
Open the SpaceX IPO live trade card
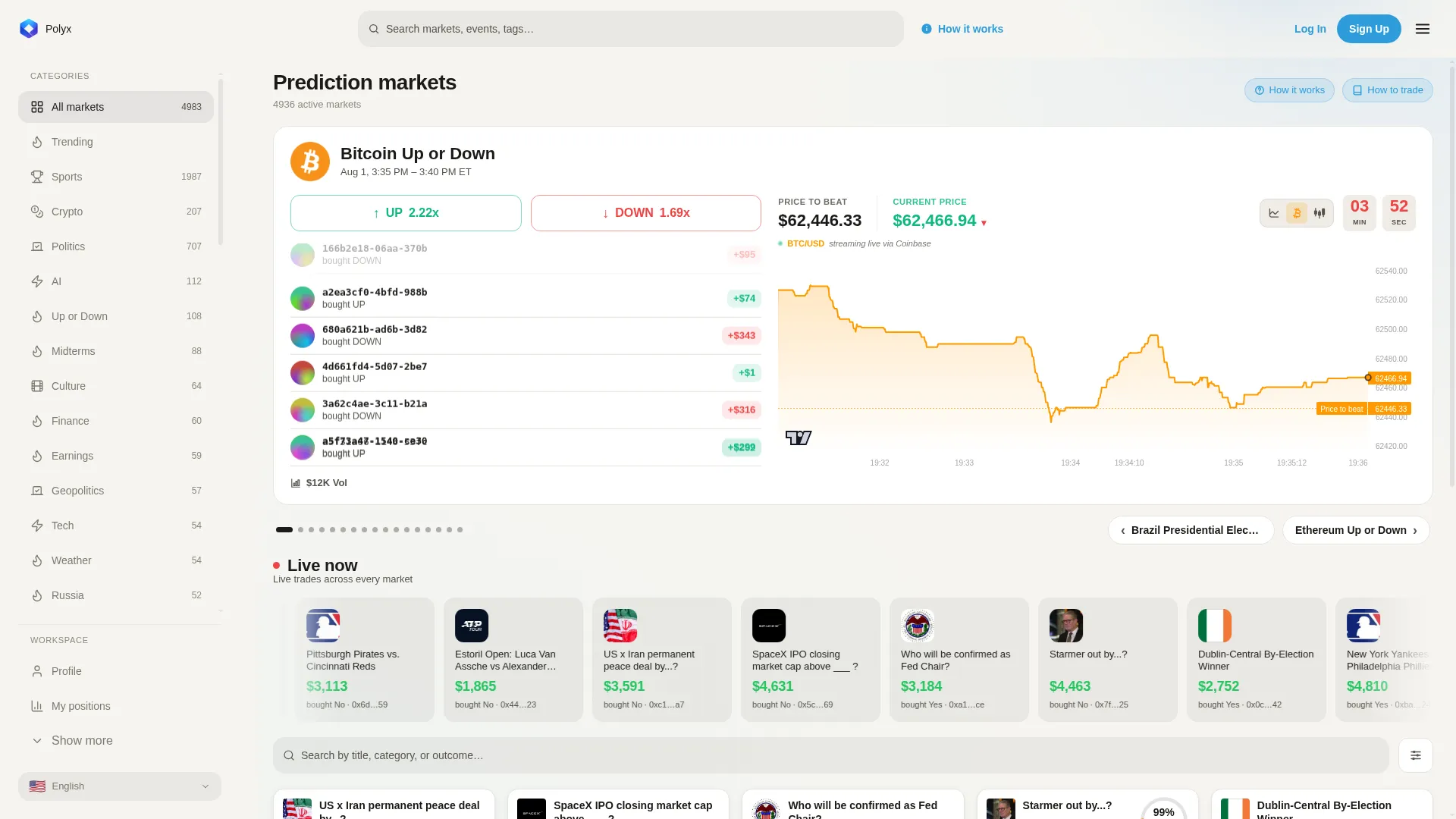811,660
